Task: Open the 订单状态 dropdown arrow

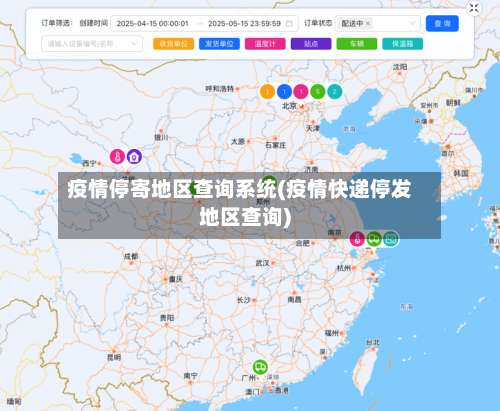Action: coord(412,23)
